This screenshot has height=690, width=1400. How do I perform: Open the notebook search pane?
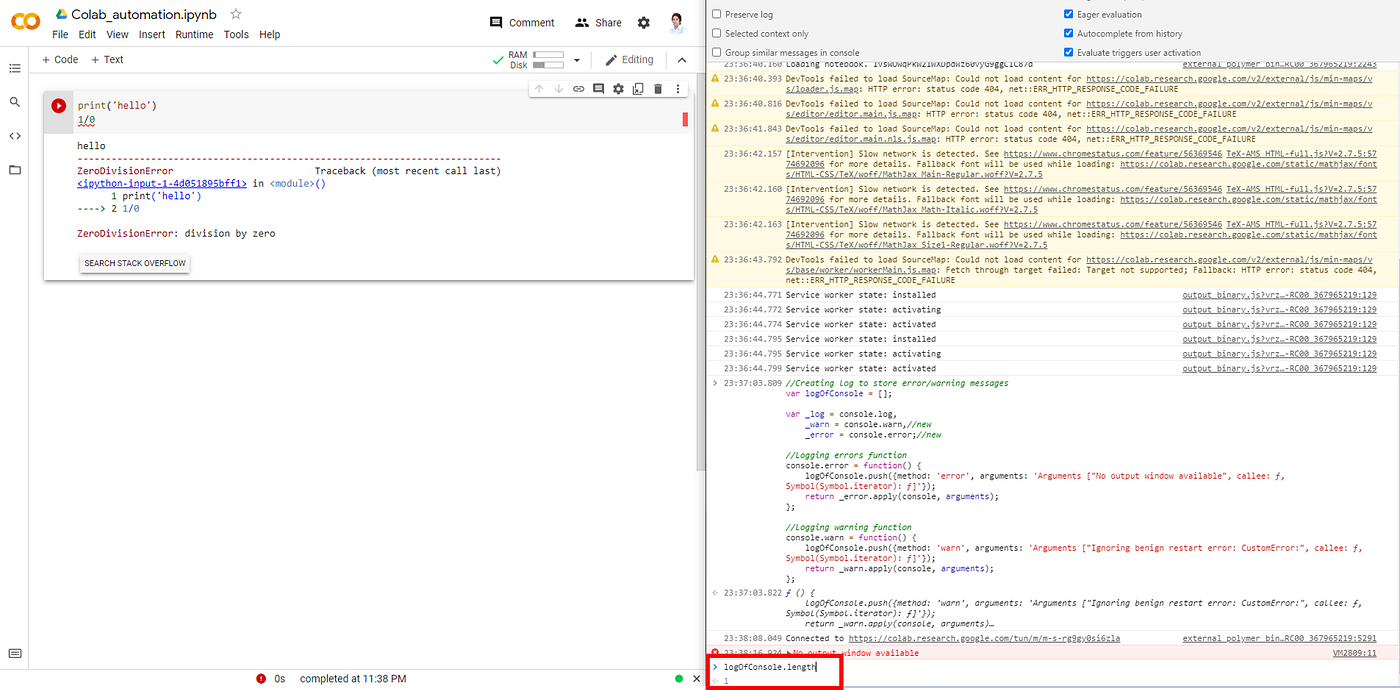pos(15,101)
